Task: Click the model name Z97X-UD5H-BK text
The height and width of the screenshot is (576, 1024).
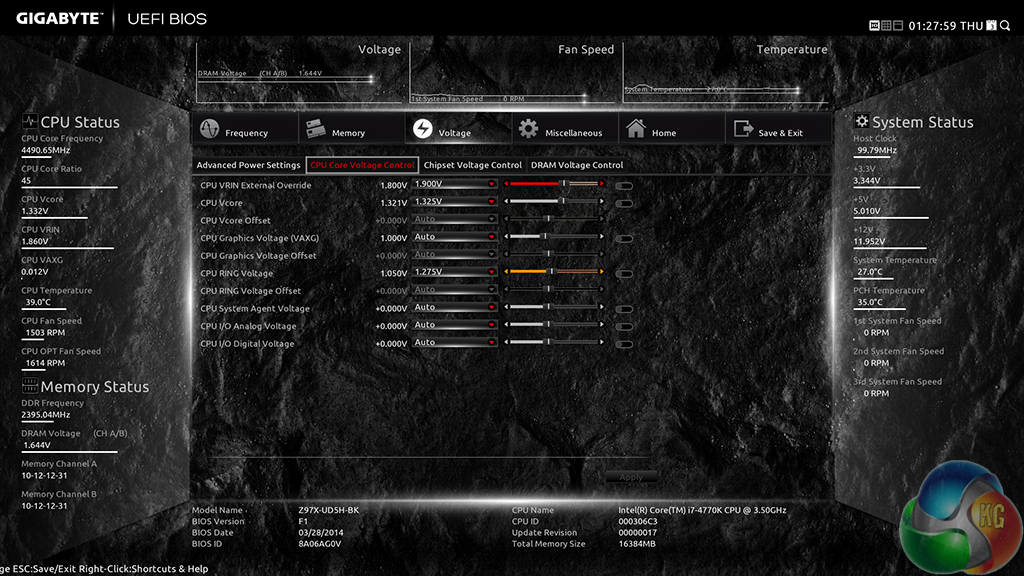Action: click(329, 510)
